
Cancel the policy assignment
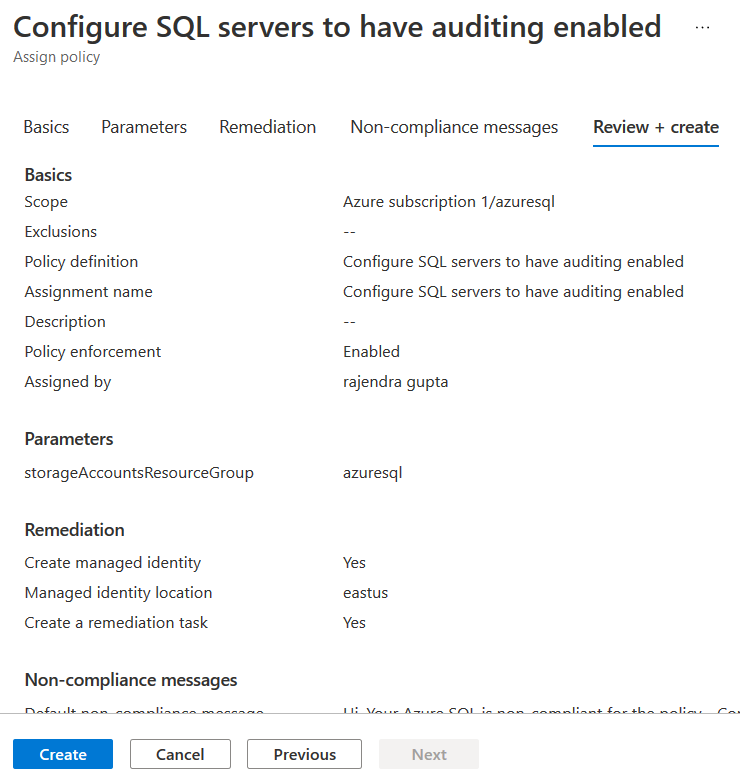click(180, 754)
